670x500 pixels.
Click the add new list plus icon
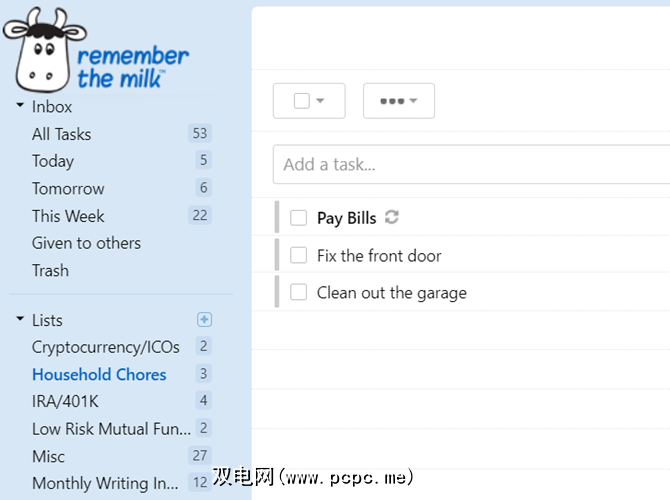click(204, 320)
